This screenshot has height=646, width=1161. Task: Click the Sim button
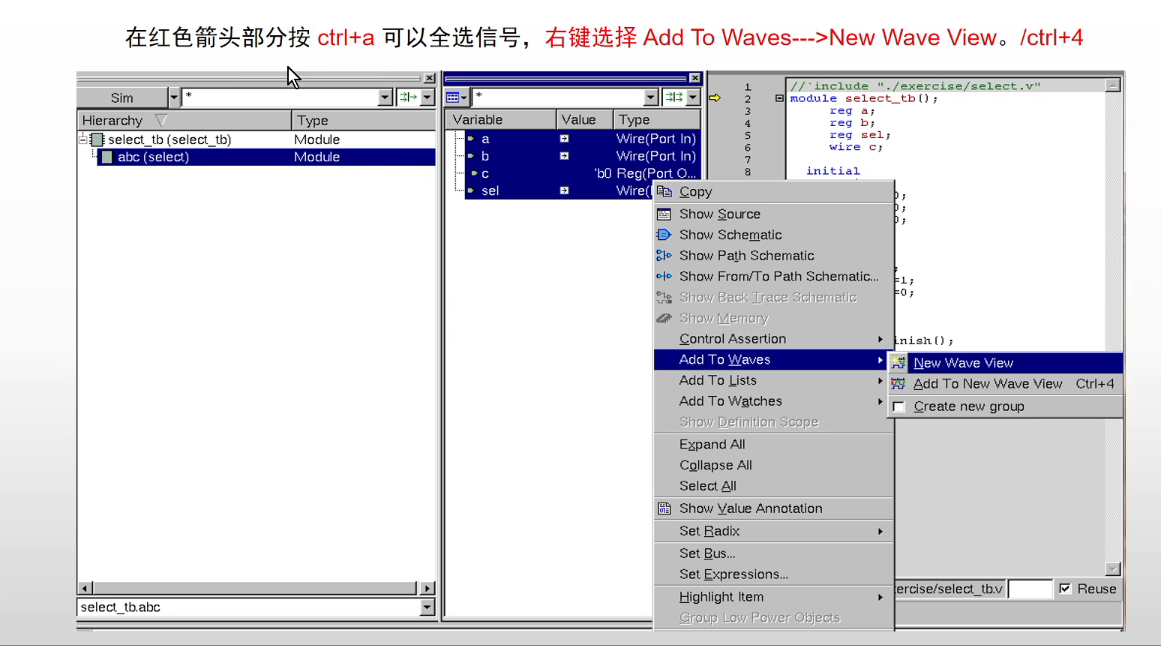point(122,97)
